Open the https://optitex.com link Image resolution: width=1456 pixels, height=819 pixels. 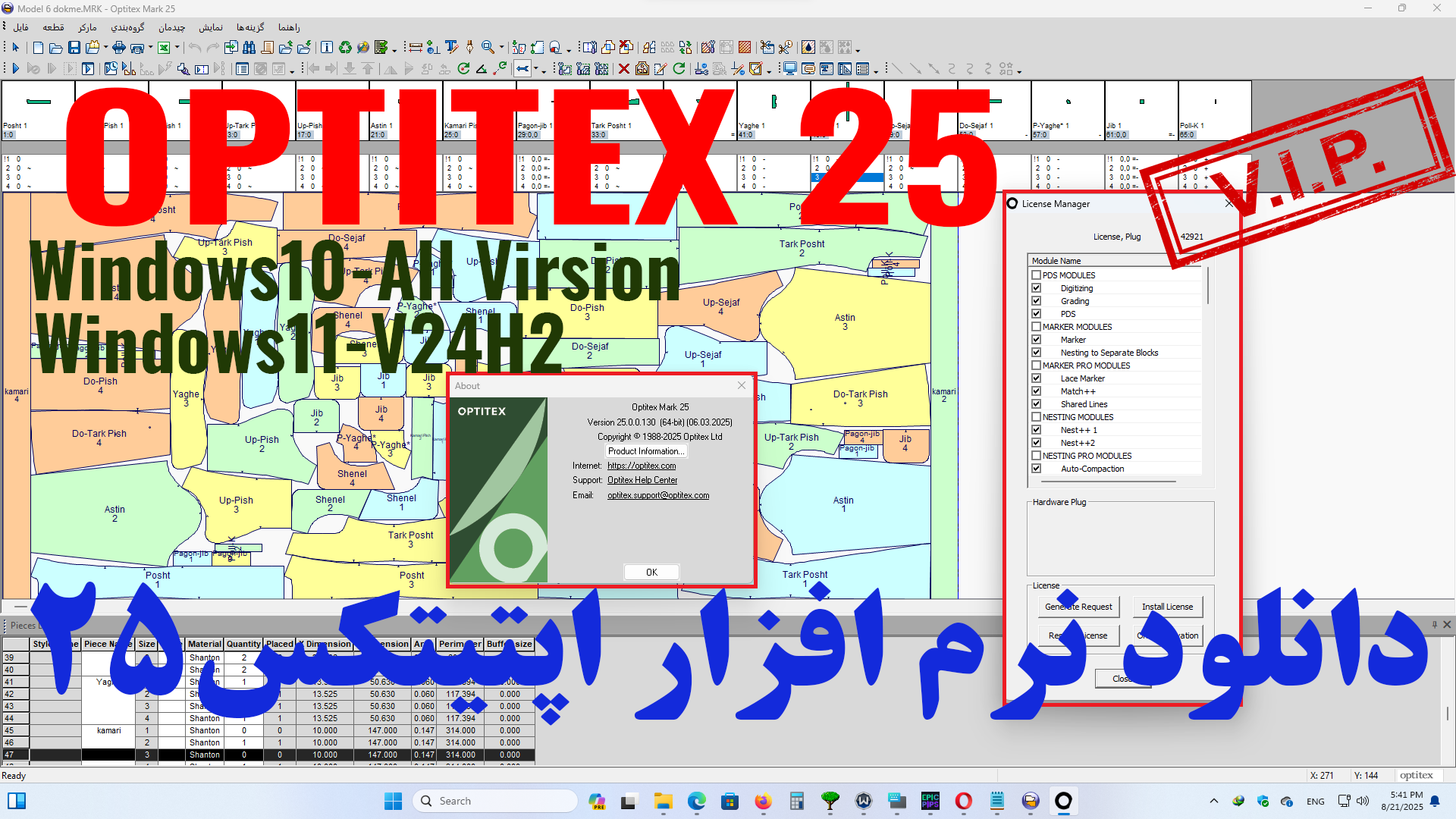[x=642, y=466]
